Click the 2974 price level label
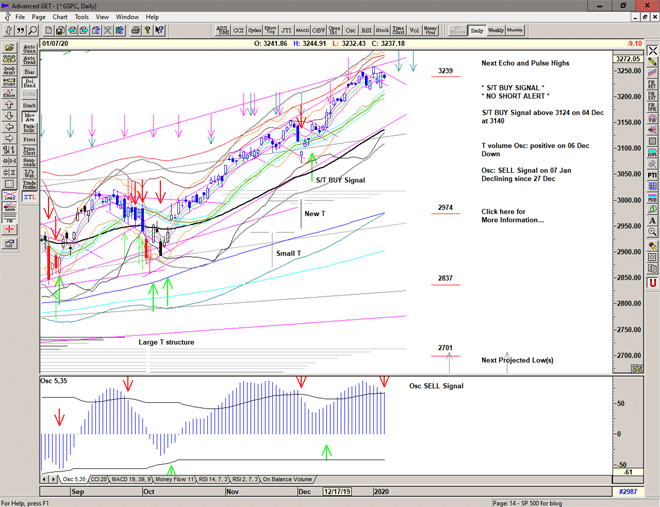 [446, 208]
